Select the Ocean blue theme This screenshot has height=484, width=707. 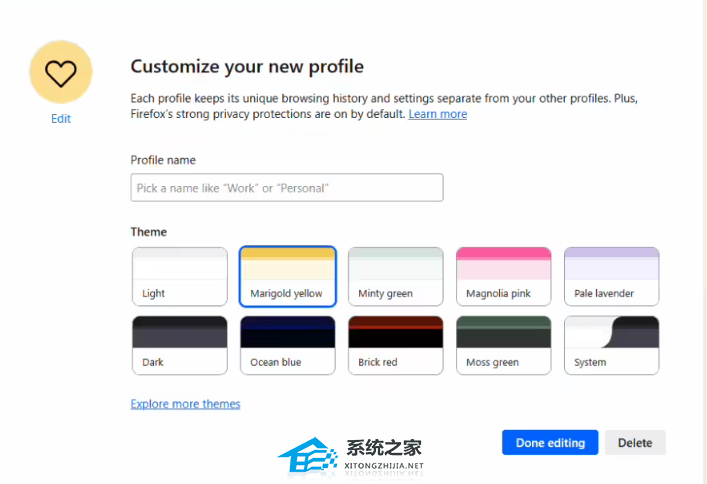coord(288,346)
